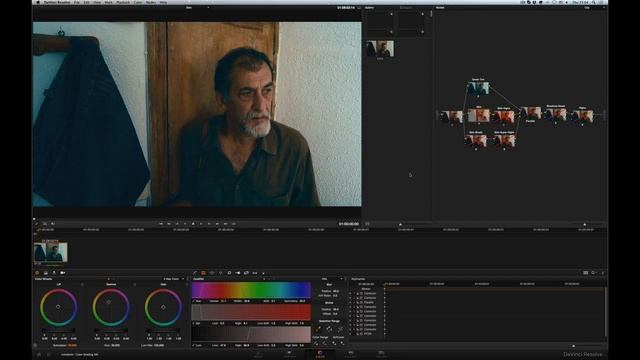
Task: Click inside the Lift color wheel
Action: 58,307
